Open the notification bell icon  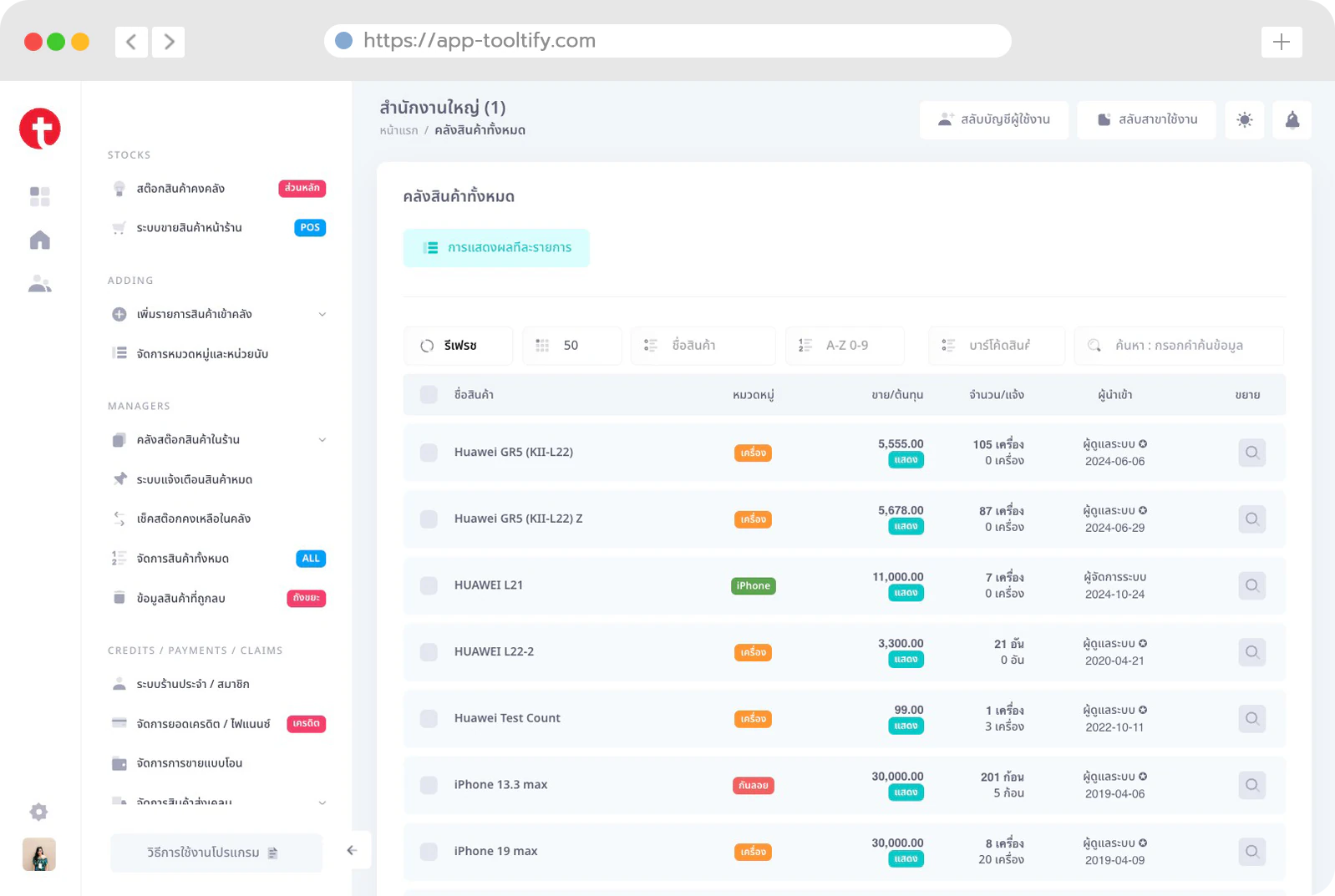pos(1292,120)
